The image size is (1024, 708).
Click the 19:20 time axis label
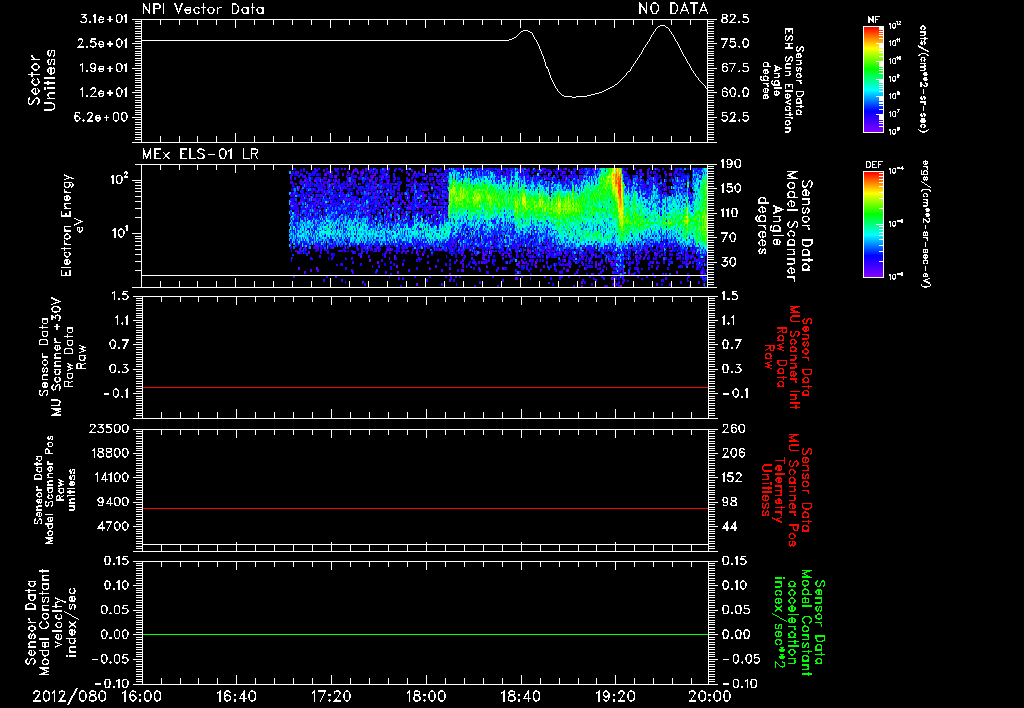(615, 696)
